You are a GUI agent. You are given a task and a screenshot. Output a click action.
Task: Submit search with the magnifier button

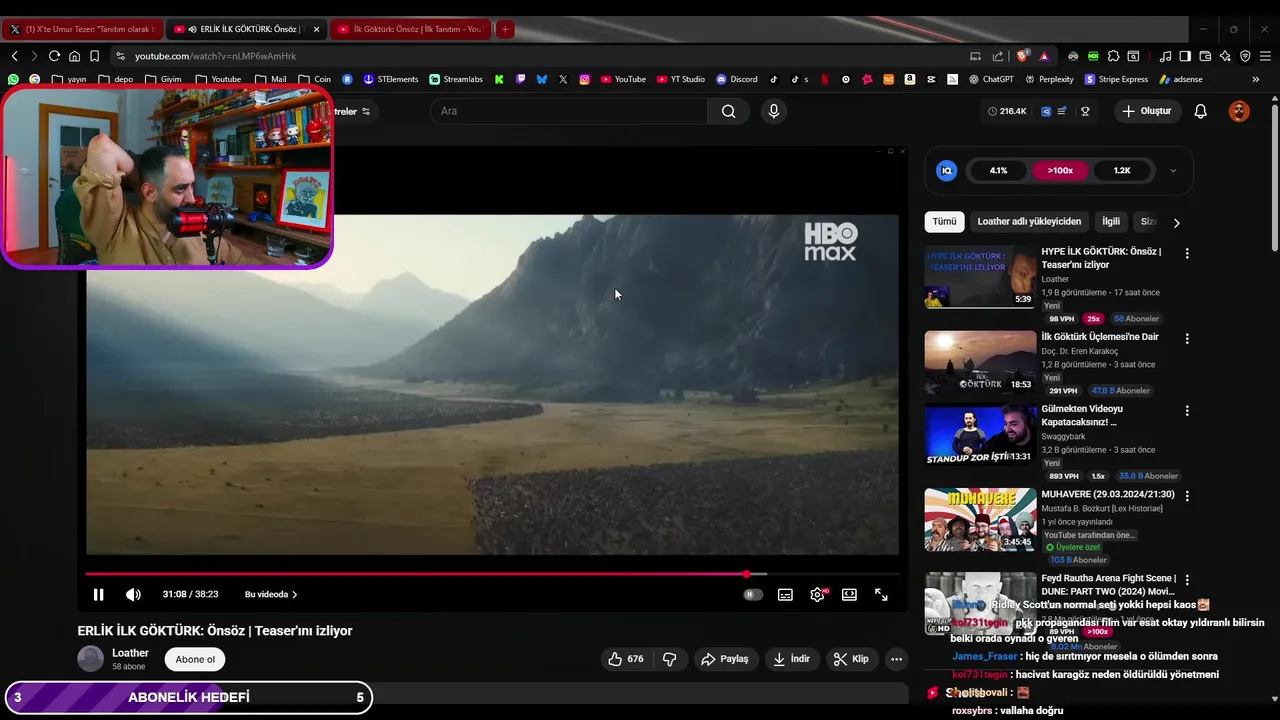click(x=729, y=111)
